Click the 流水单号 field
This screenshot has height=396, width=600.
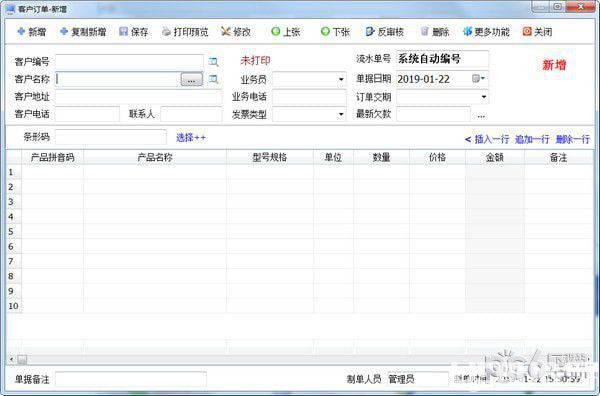point(442,59)
